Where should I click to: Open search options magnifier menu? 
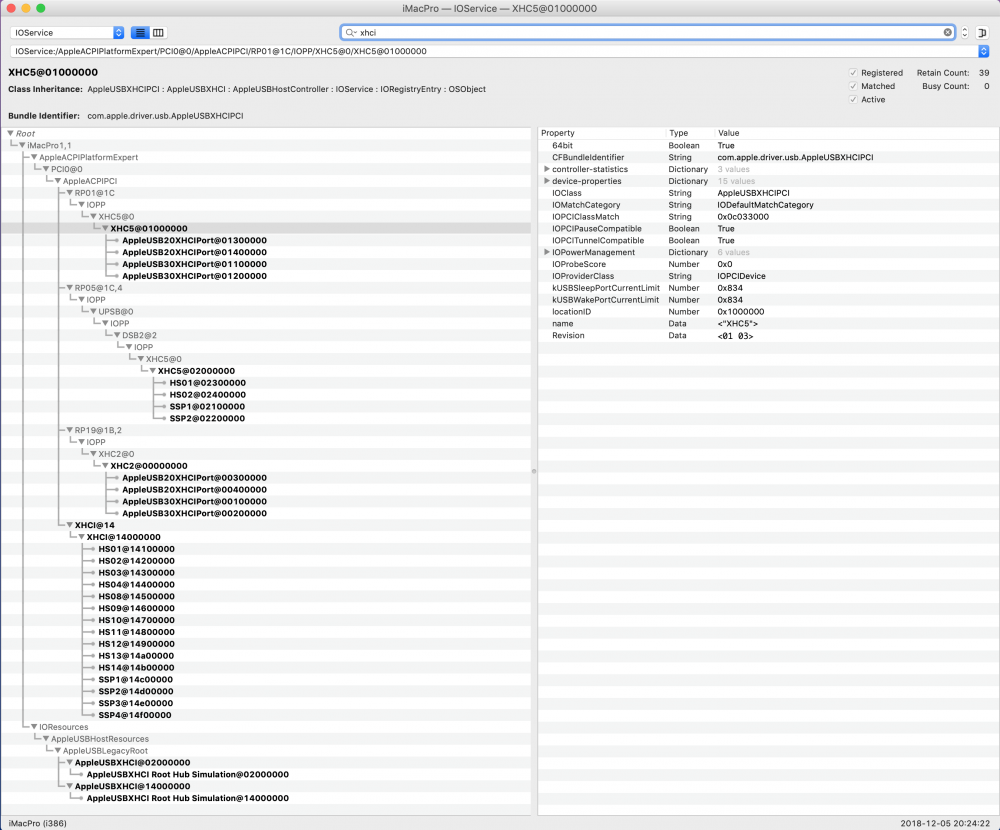point(350,33)
